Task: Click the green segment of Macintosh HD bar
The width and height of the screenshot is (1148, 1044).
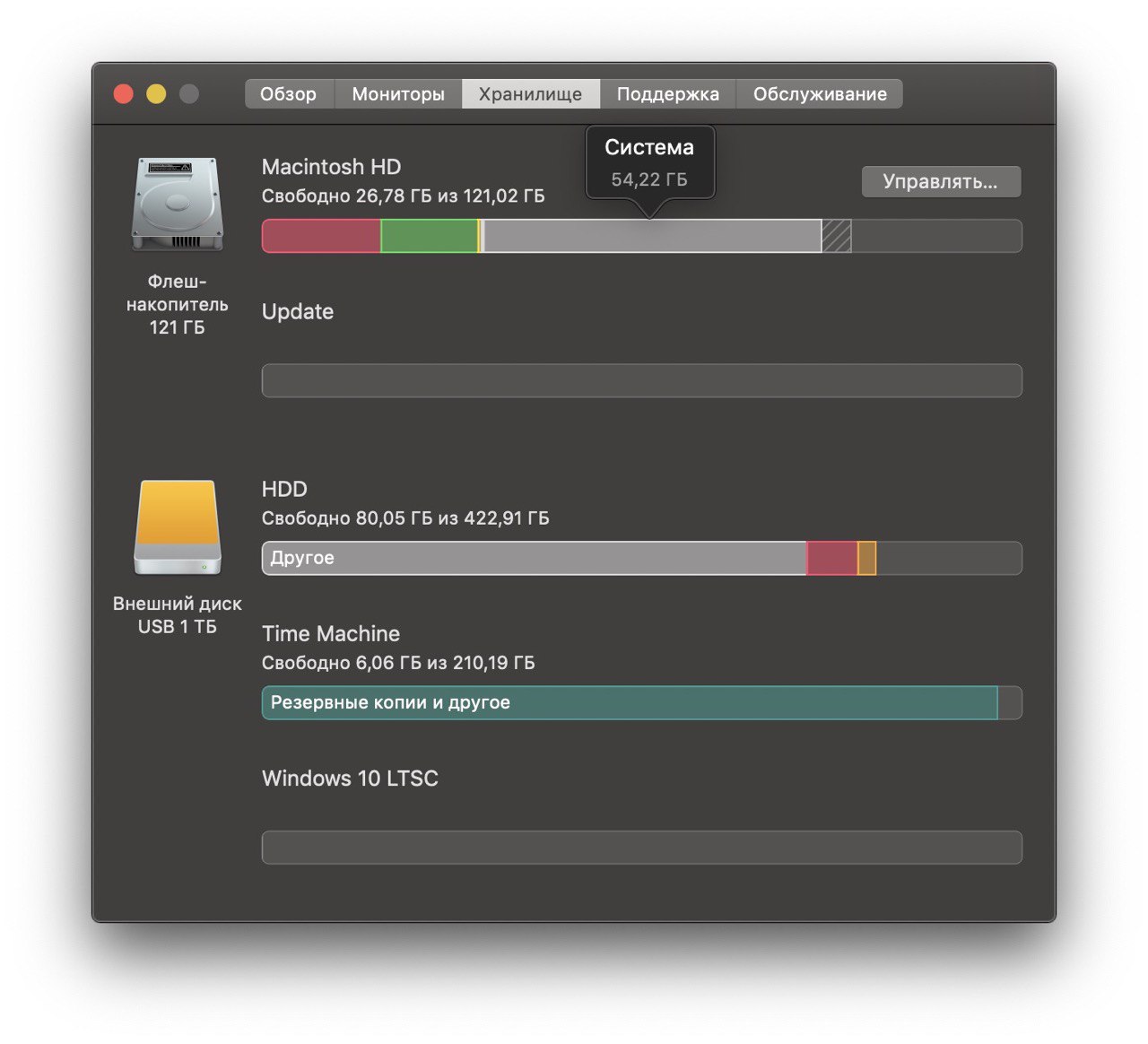Action: pyautogui.click(x=429, y=236)
